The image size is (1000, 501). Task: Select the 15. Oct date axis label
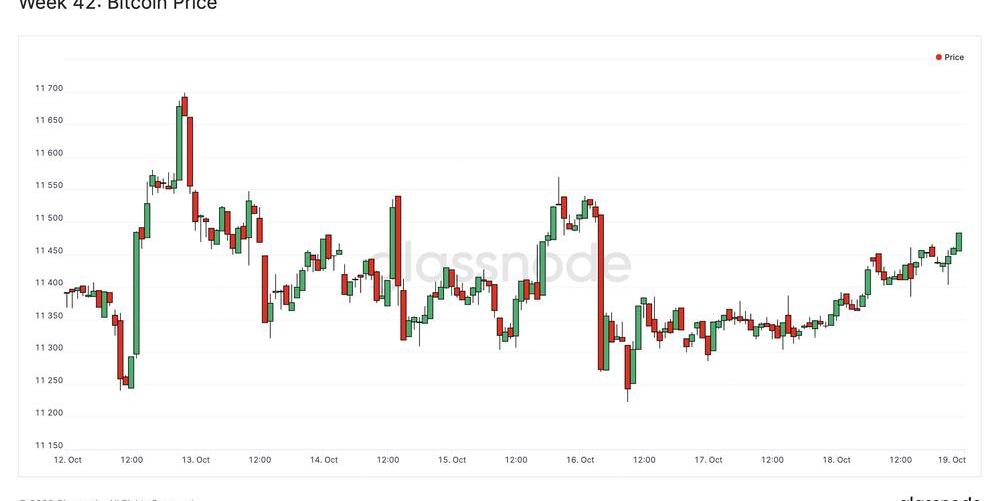point(452,460)
